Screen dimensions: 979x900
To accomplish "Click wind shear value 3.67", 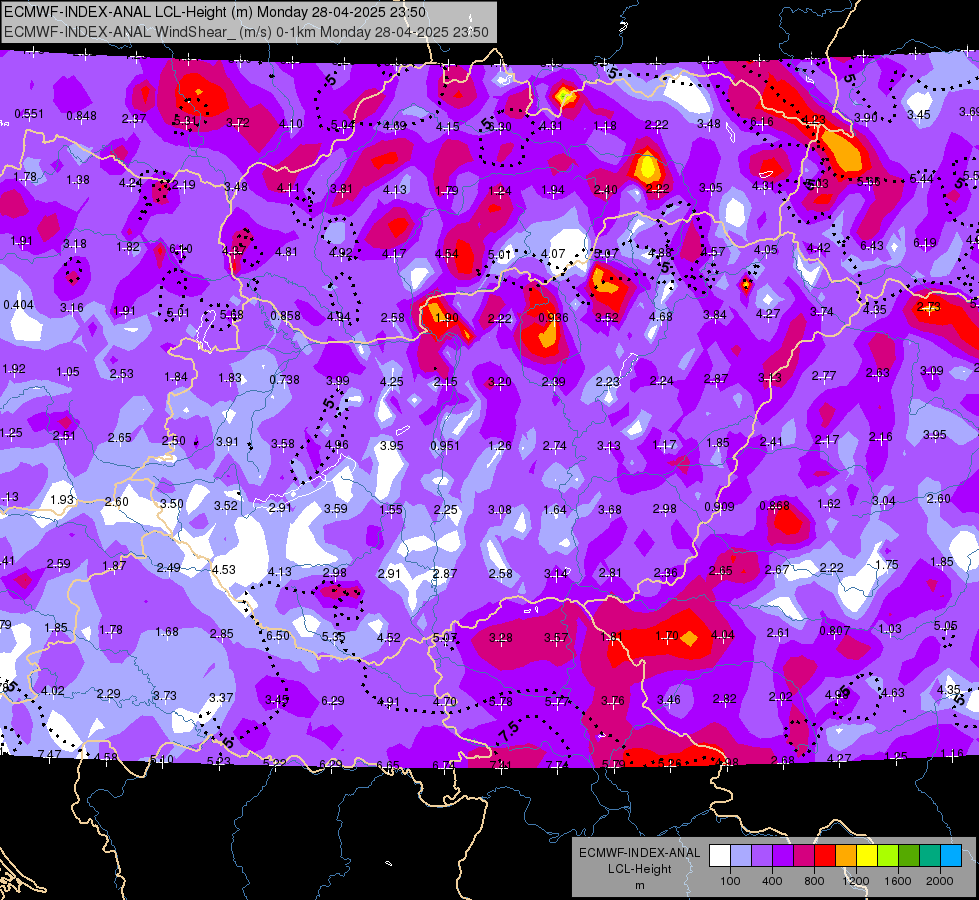I will [x=556, y=638].
